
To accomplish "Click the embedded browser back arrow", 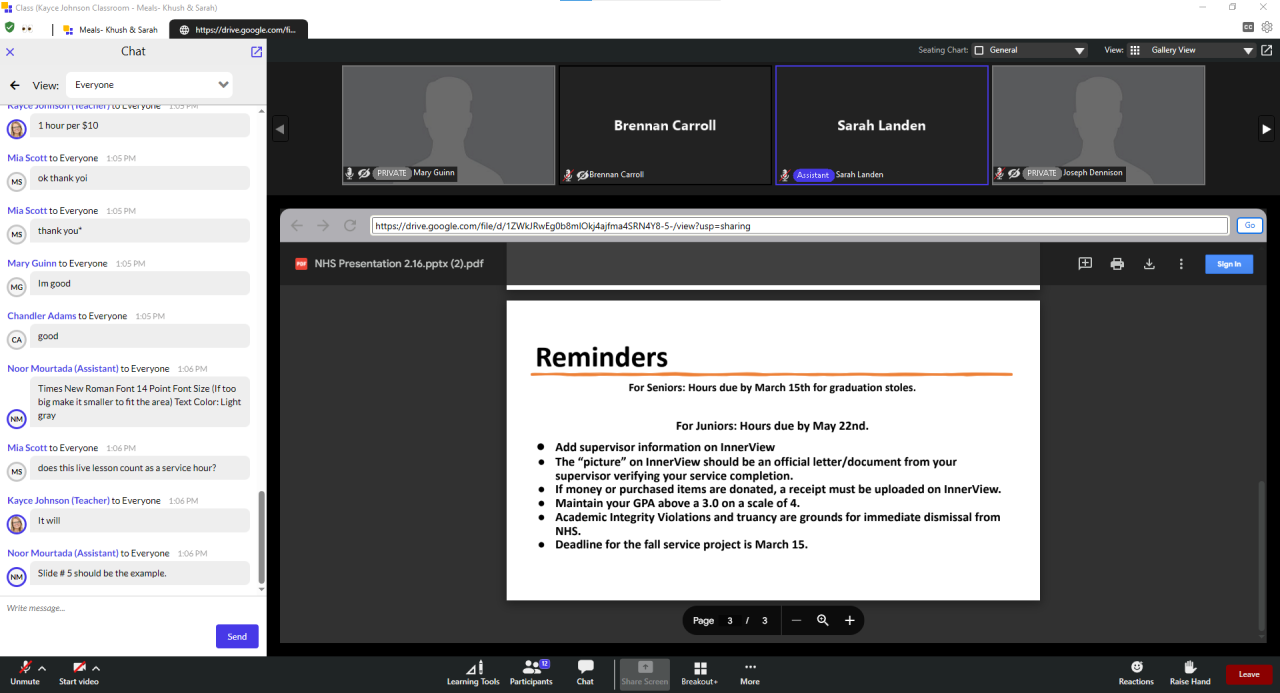I will 297,225.
